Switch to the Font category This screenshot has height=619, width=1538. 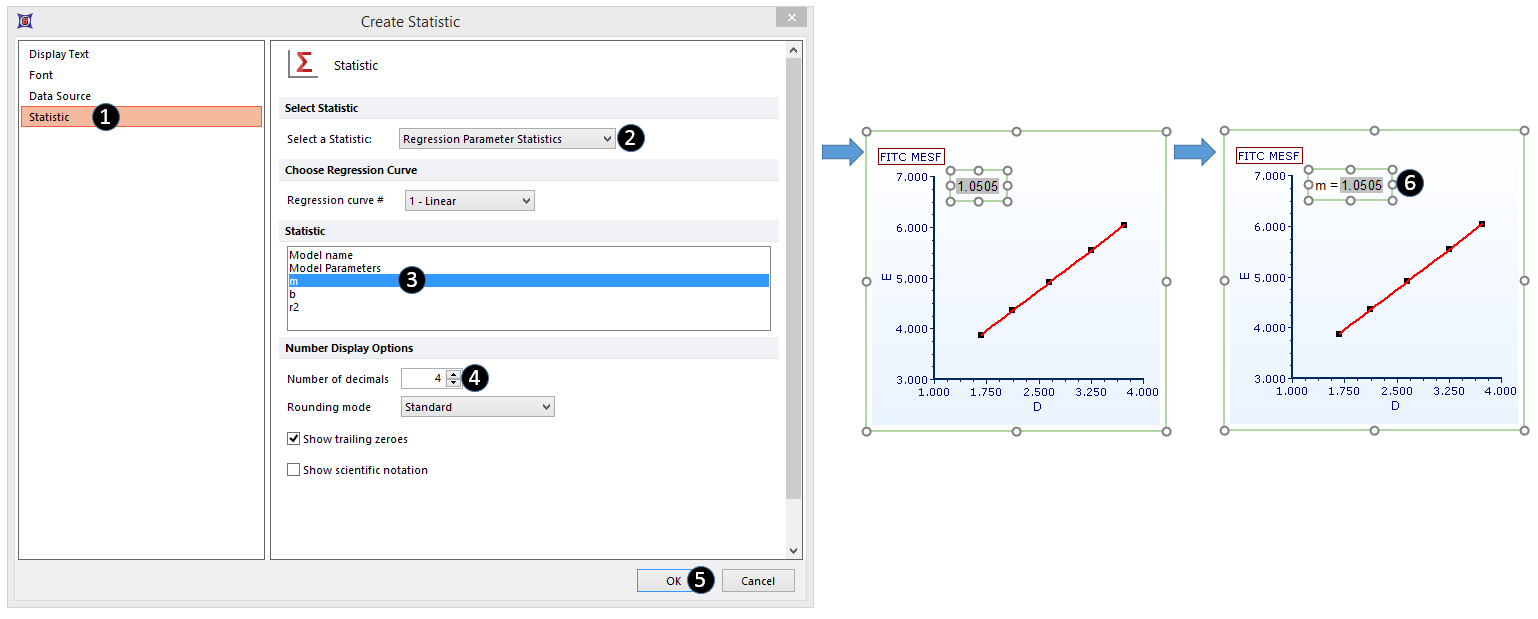tap(41, 75)
